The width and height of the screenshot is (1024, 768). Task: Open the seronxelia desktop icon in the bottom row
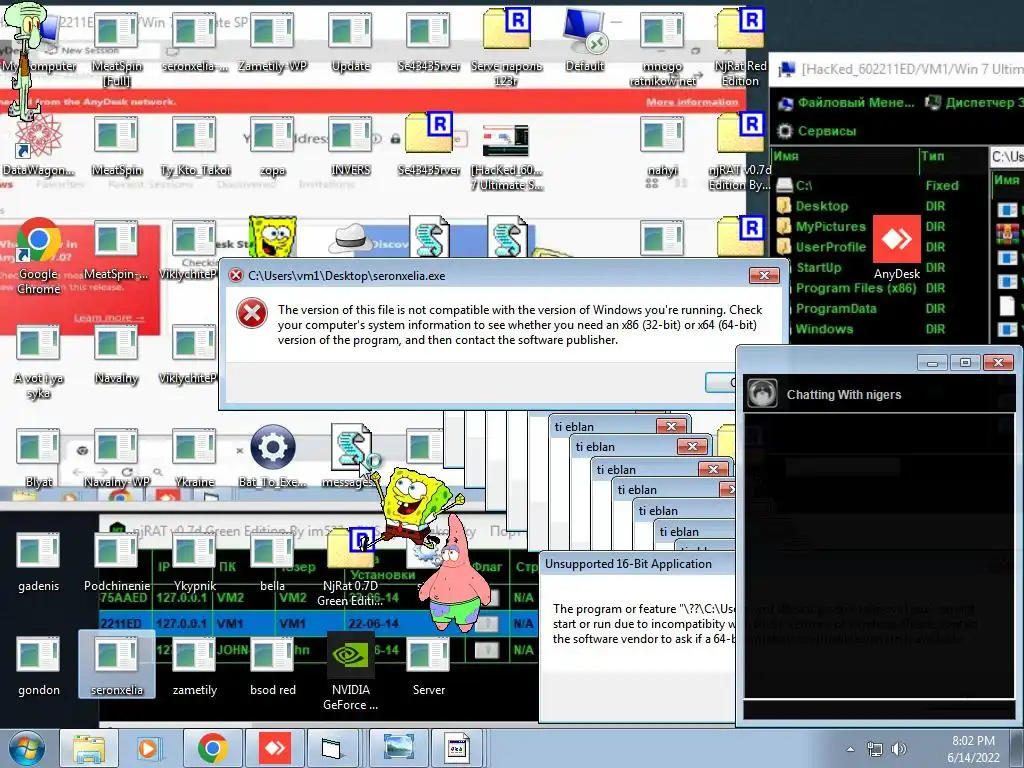117,664
